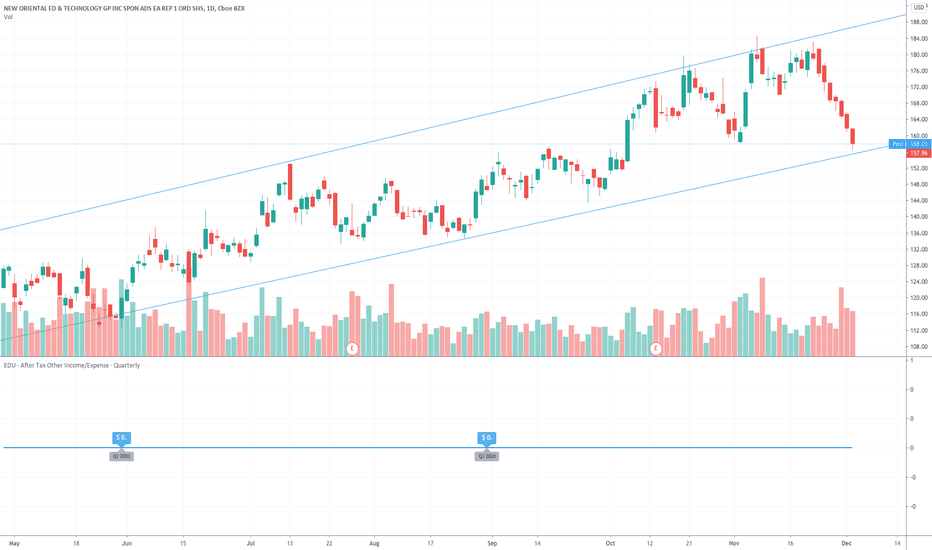Click the 116.00 price axis label

[x=919, y=314]
